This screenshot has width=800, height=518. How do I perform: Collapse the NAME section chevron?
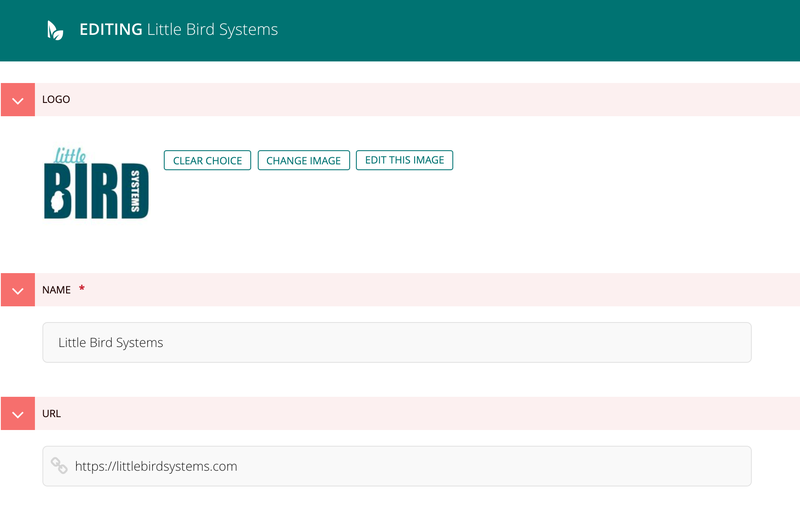18,290
